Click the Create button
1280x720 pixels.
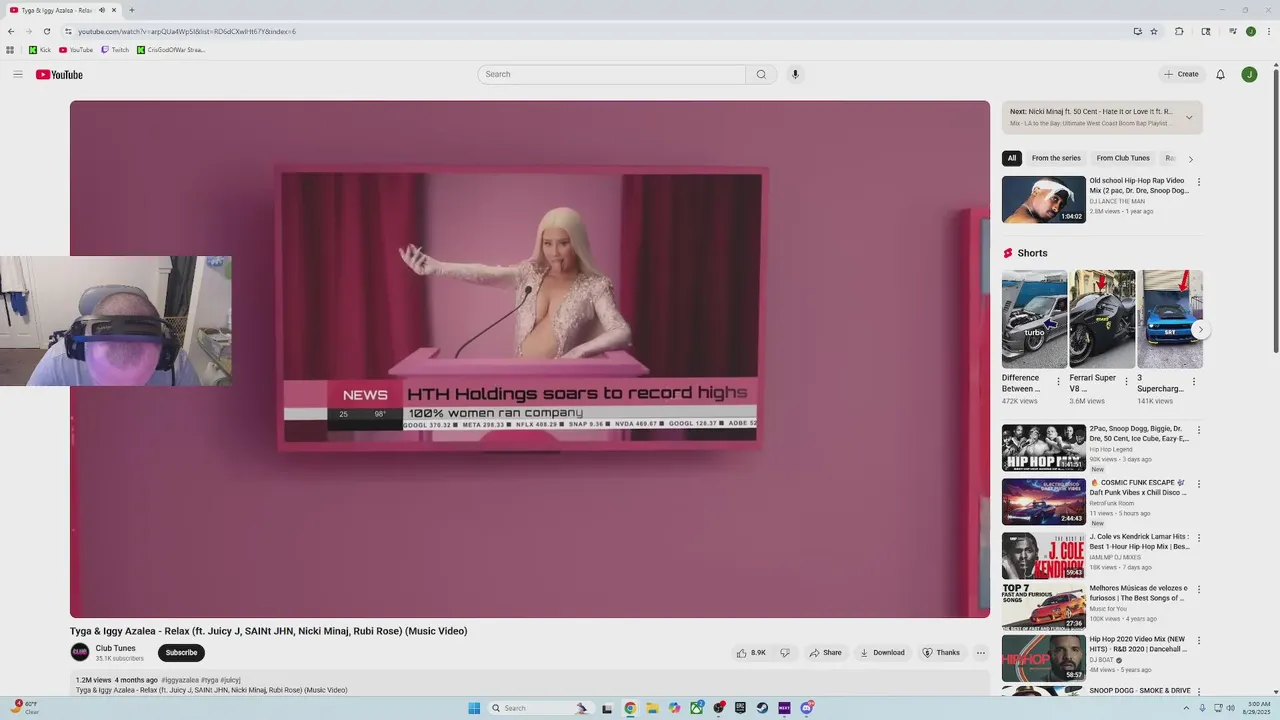click(x=1181, y=74)
